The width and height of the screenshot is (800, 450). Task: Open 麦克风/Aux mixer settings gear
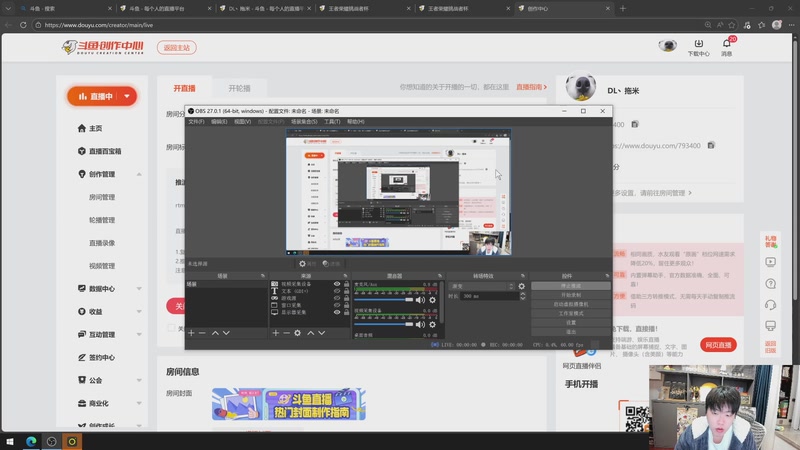coord(433,300)
